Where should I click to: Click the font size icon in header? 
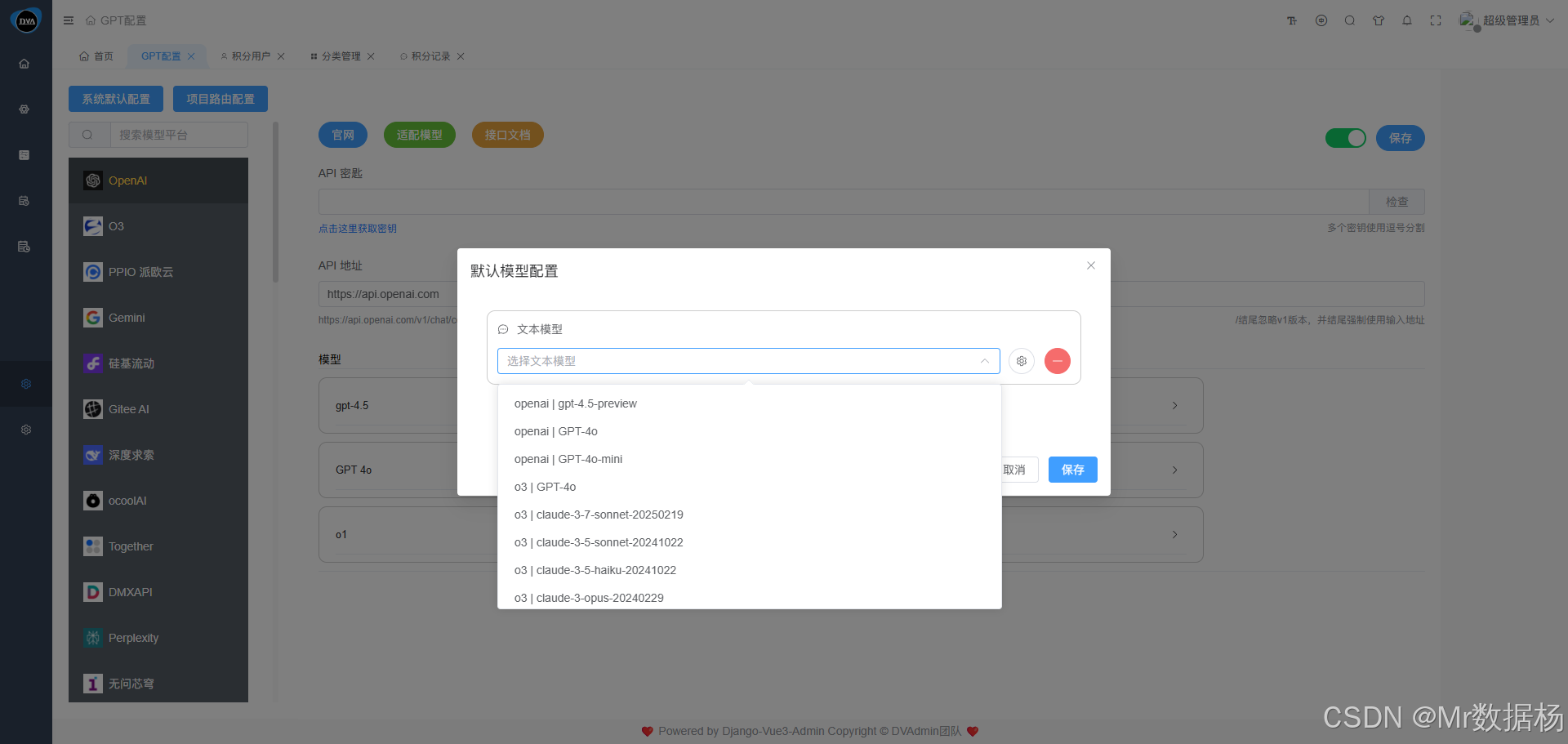pyautogui.click(x=1292, y=20)
